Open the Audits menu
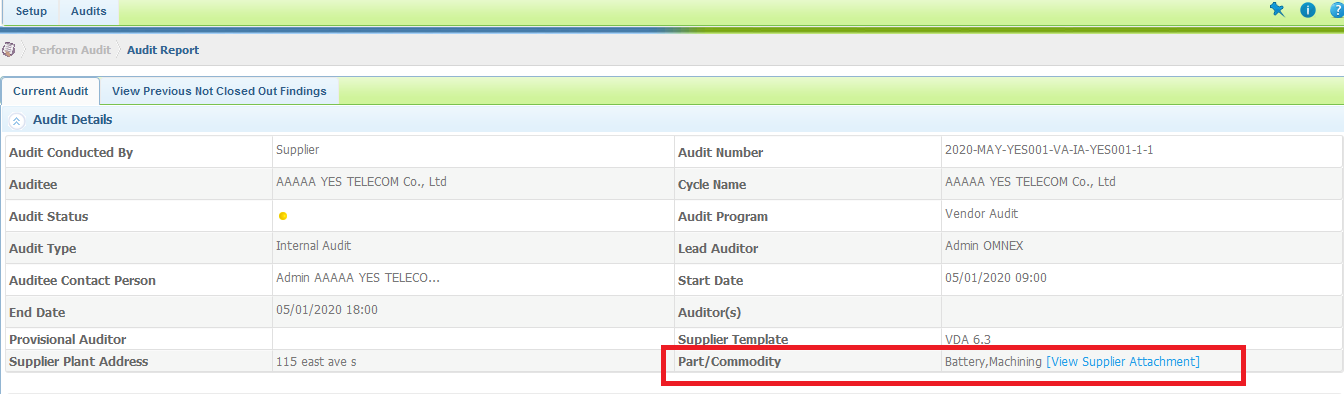Viewport: 1344px width, 394px height. click(89, 12)
